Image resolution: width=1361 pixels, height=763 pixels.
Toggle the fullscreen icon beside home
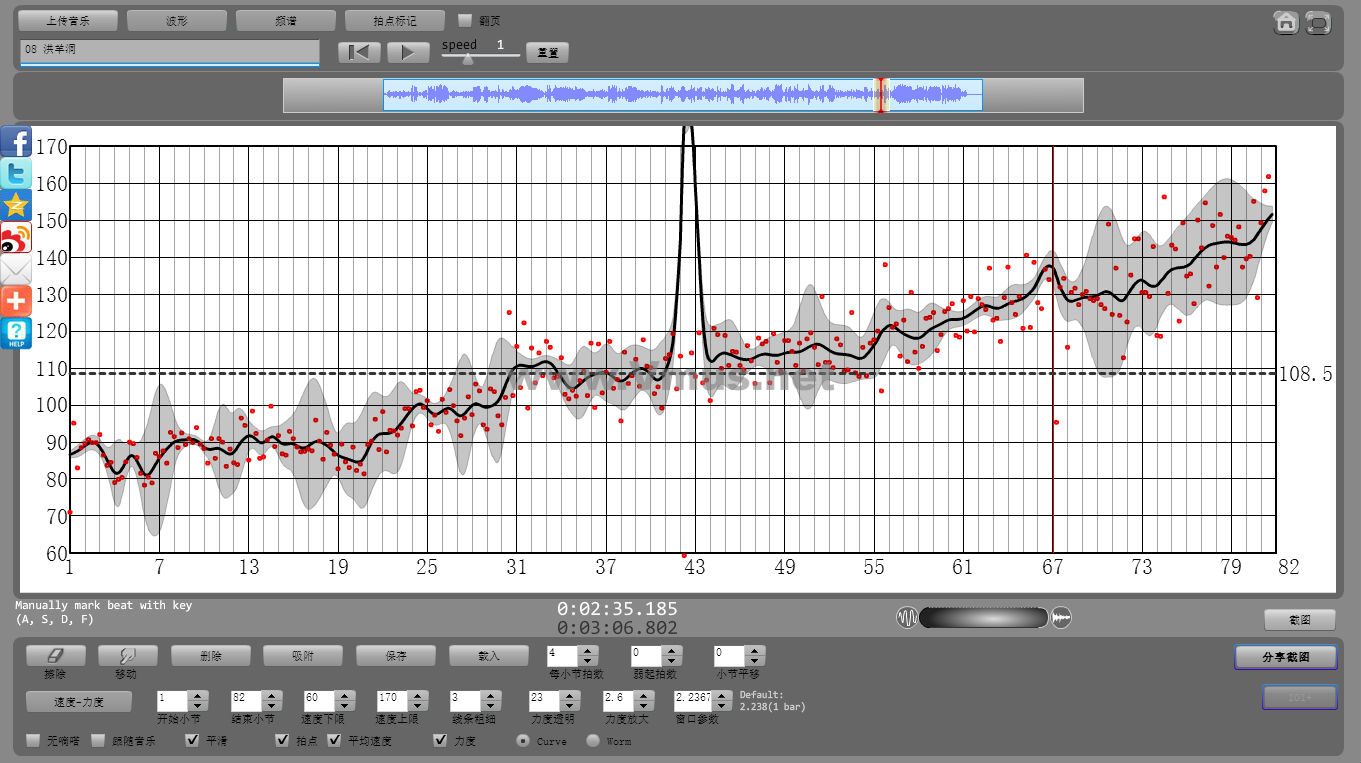coord(1318,22)
